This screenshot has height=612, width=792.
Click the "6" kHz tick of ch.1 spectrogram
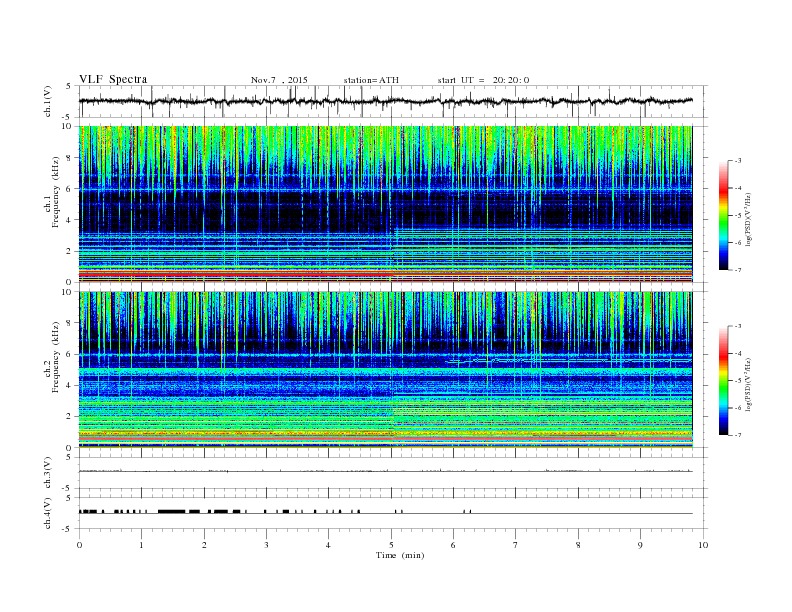[x=69, y=189]
